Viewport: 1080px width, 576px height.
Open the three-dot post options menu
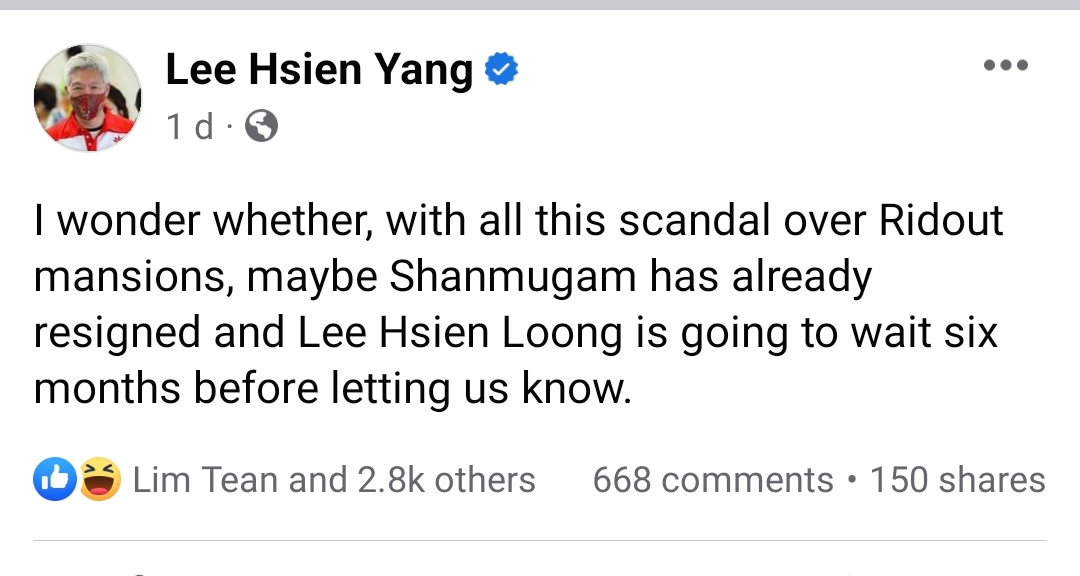pyautogui.click(x=1005, y=66)
